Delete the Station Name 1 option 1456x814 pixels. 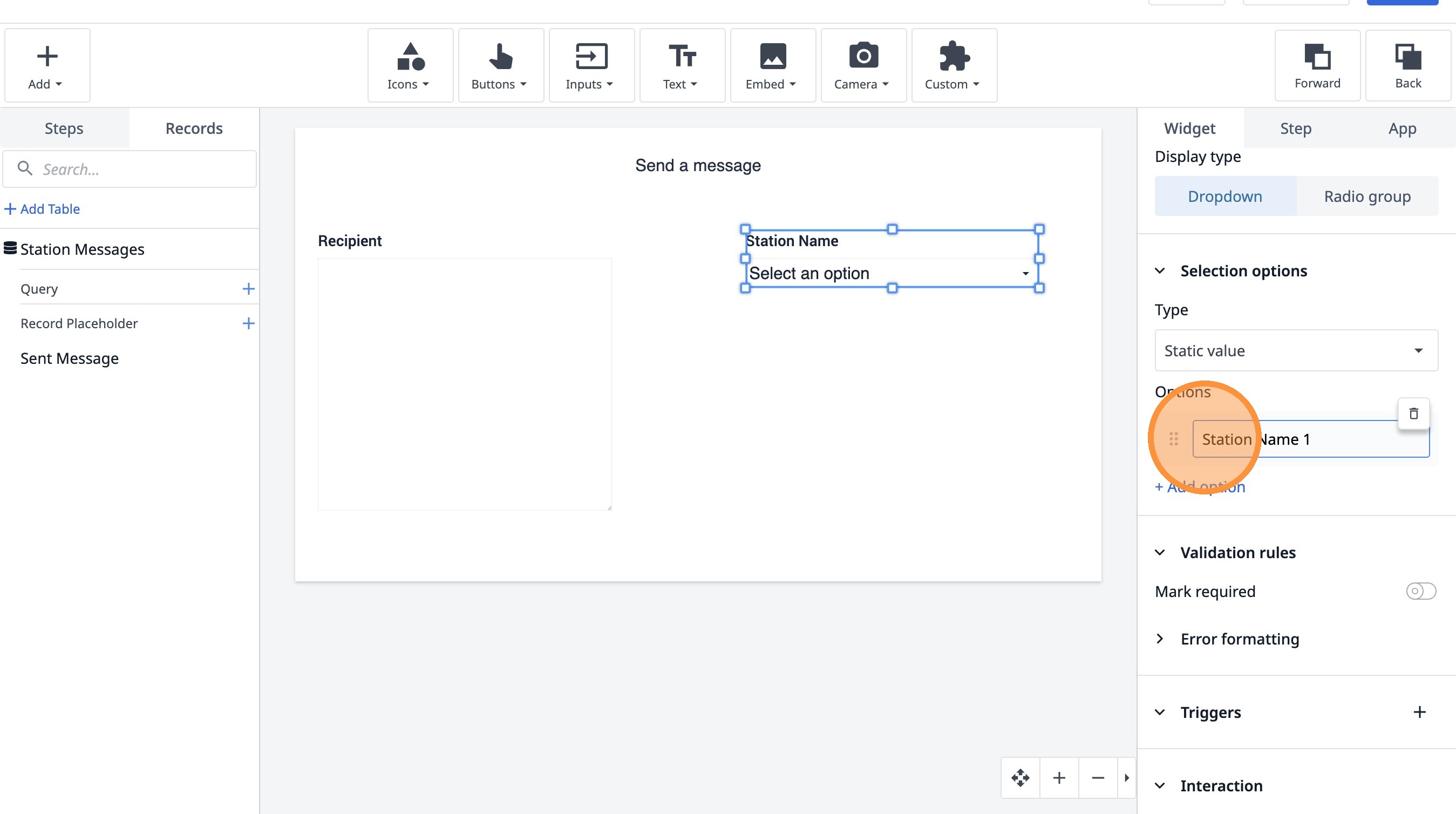click(1413, 414)
